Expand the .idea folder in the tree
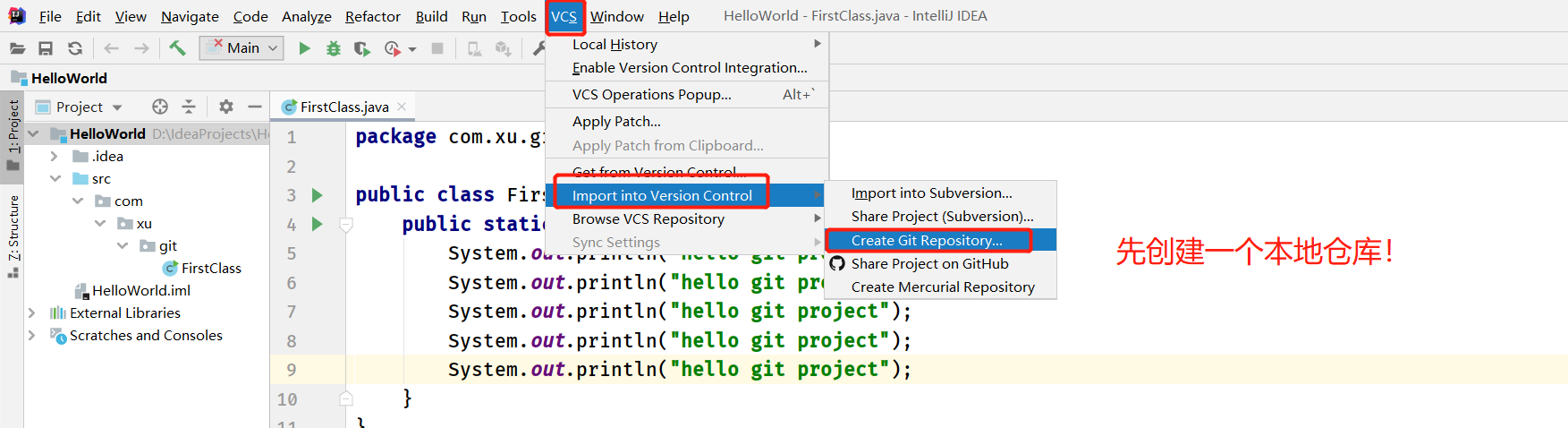1568x428 pixels. (x=54, y=156)
